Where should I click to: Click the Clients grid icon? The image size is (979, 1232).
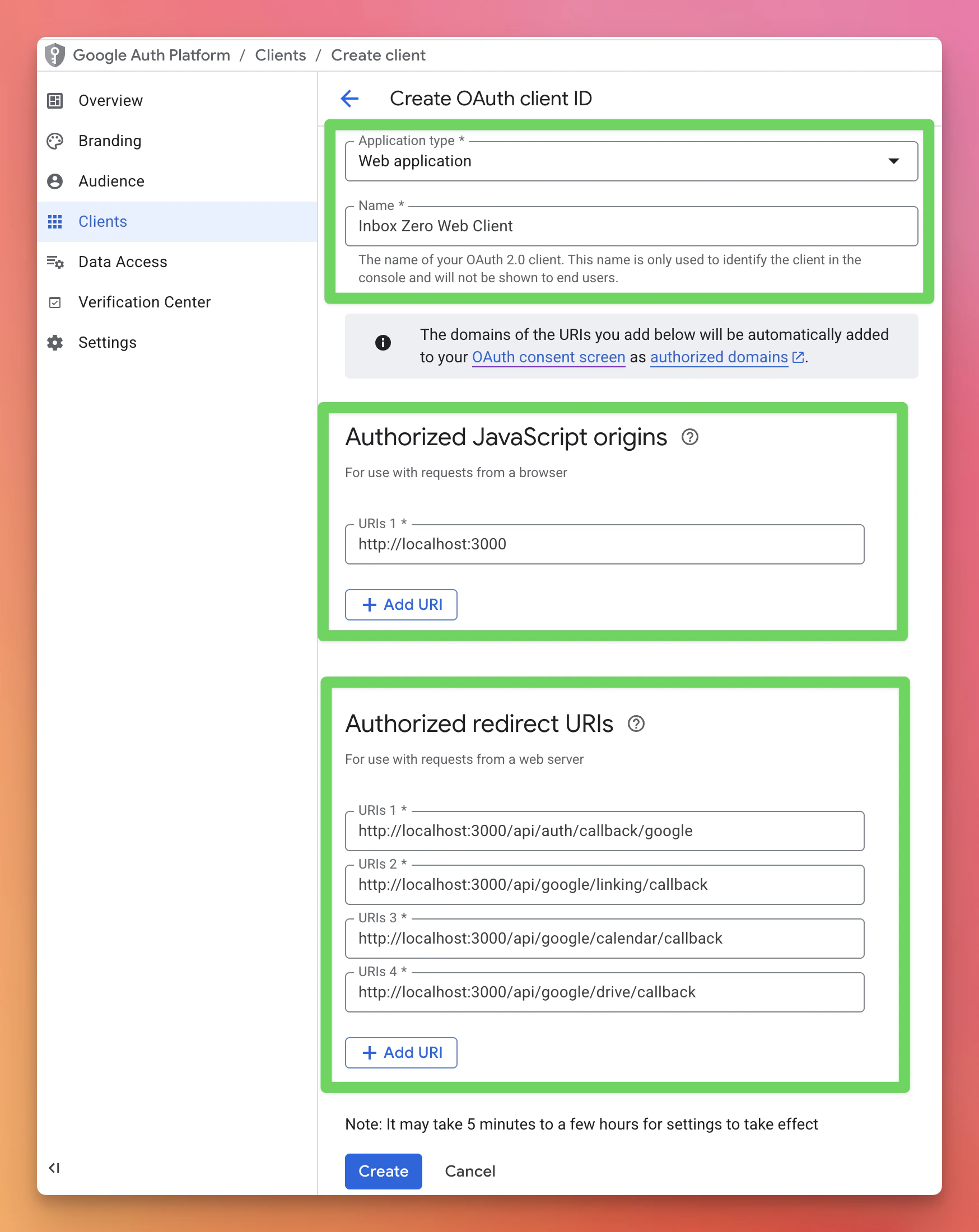point(54,222)
